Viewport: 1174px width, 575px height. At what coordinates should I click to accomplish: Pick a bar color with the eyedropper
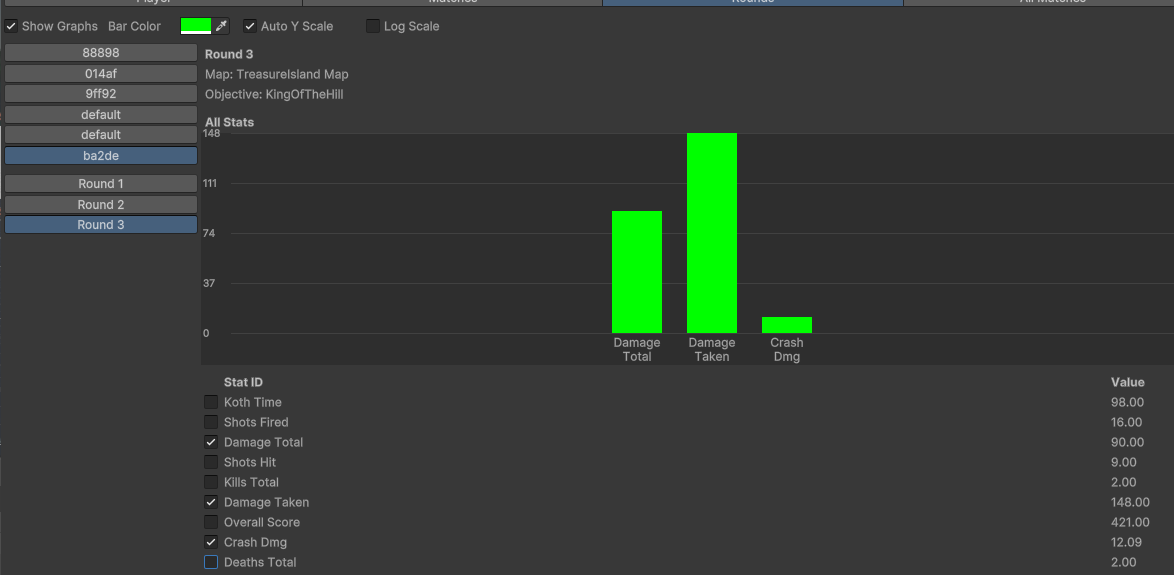pos(222,26)
